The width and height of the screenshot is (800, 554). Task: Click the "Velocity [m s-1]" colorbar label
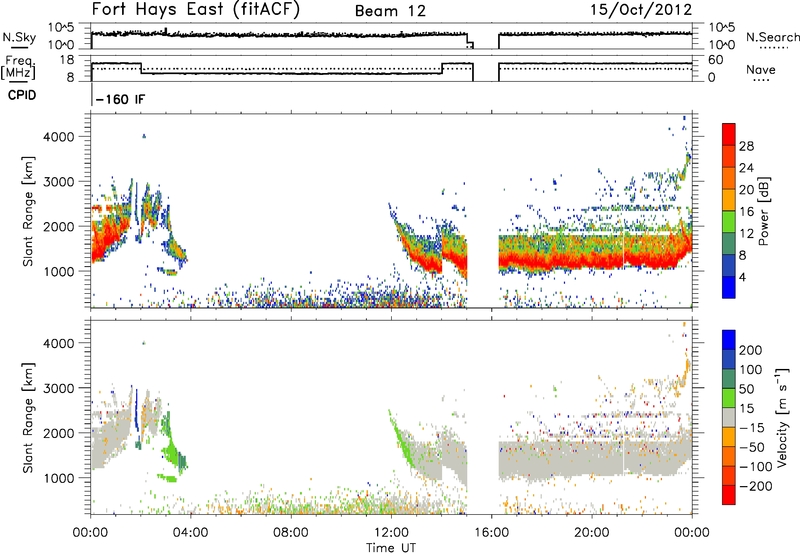[782, 417]
